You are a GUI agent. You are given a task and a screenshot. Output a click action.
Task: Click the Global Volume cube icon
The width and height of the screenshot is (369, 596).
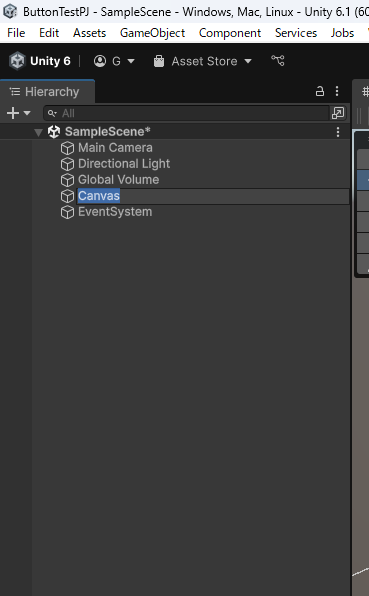pyautogui.click(x=67, y=180)
